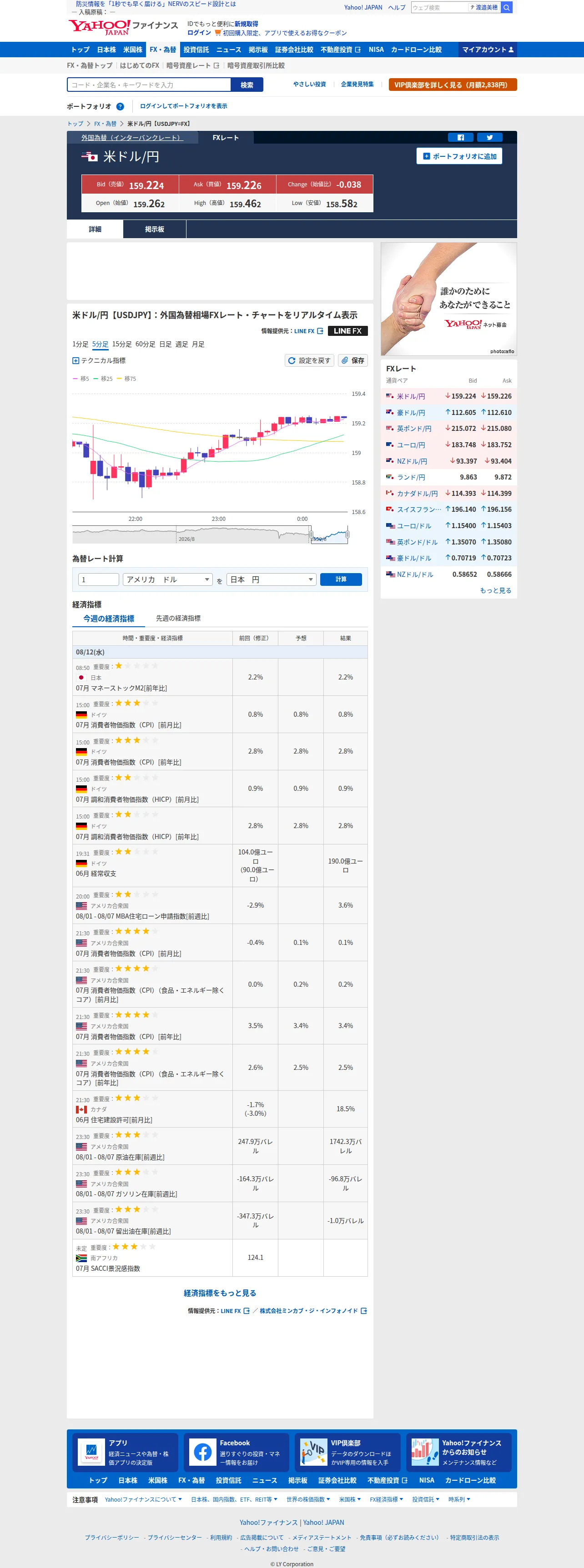Select the 1分足 chart interval
Image resolution: width=584 pixels, height=1568 pixels.
pyautogui.click(x=81, y=345)
